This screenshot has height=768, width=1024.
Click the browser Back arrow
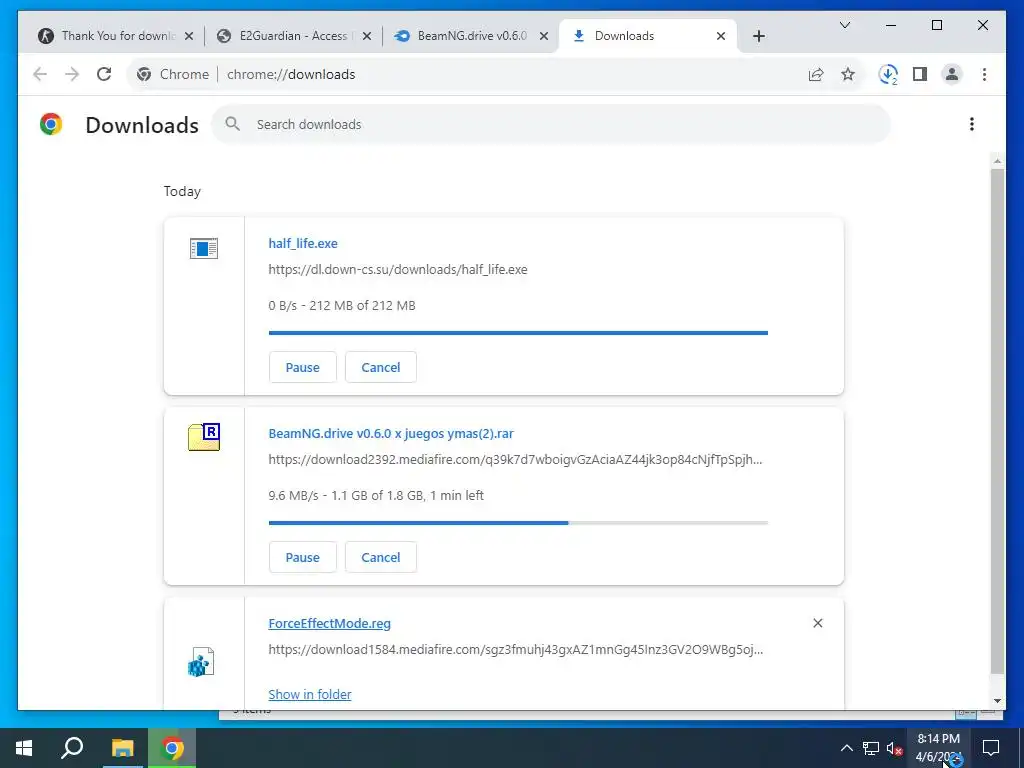40,74
